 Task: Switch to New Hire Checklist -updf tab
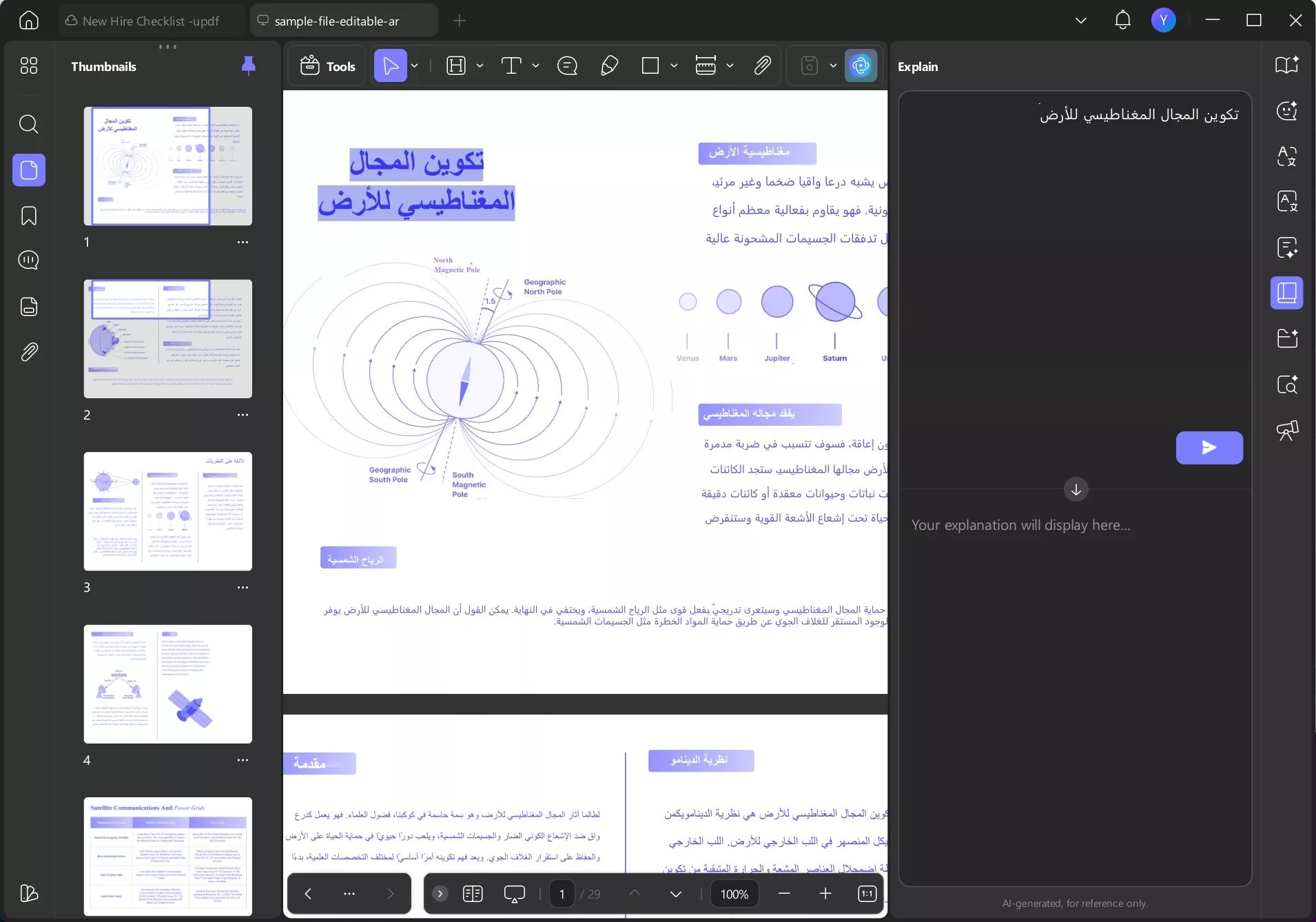(x=150, y=21)
